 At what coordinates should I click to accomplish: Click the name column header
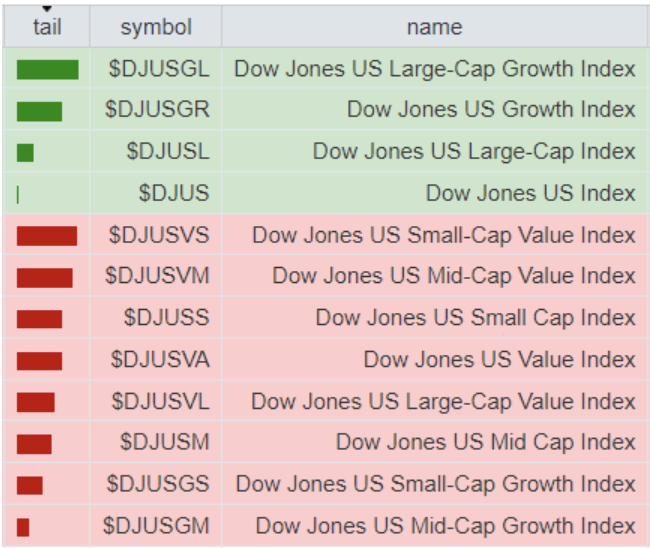(x=434, y=27)
